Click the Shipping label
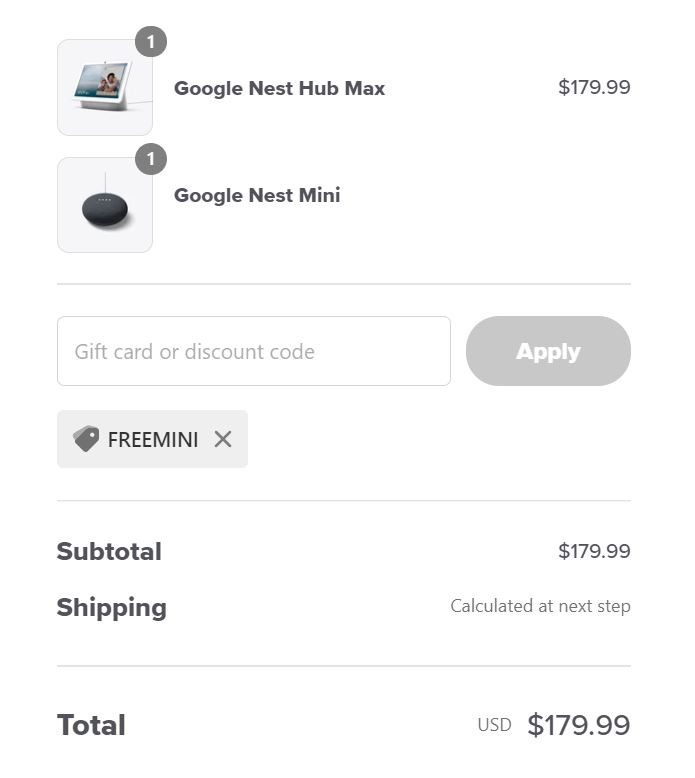The image size is (695, 778). (x=112, y=608)
